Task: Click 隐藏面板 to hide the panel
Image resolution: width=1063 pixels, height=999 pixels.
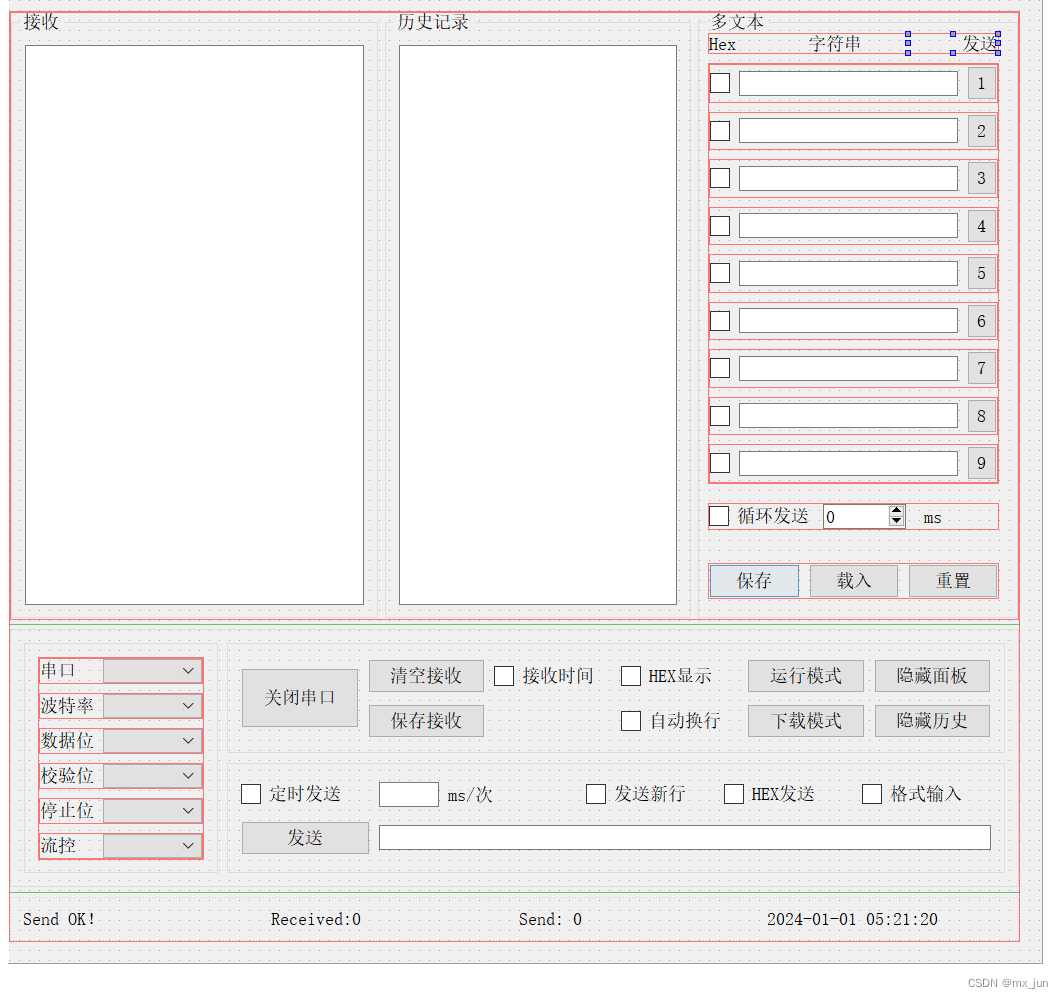Action: click(x=932, y=676)
